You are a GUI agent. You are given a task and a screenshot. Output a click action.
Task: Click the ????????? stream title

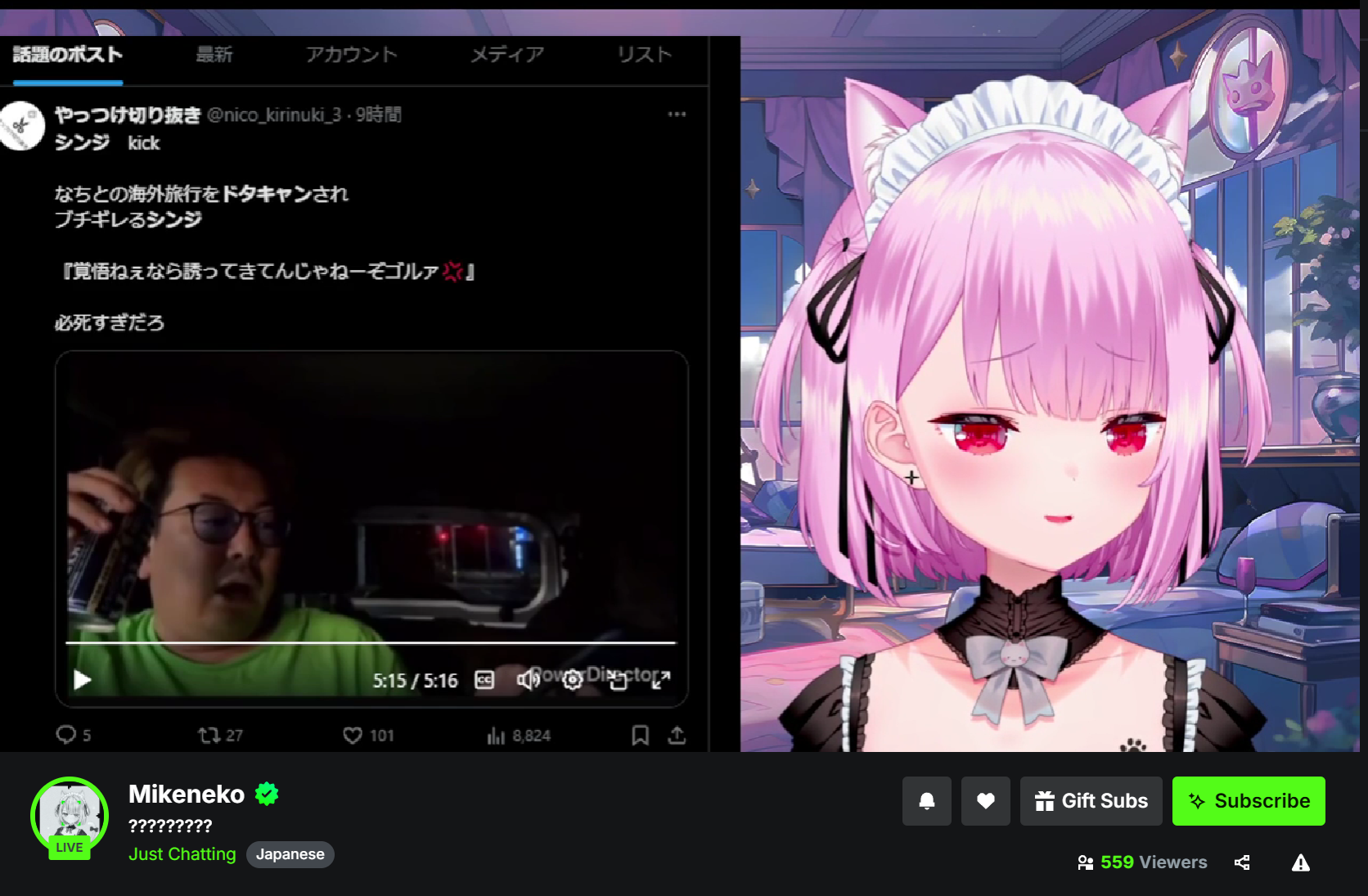pos(170,826)
